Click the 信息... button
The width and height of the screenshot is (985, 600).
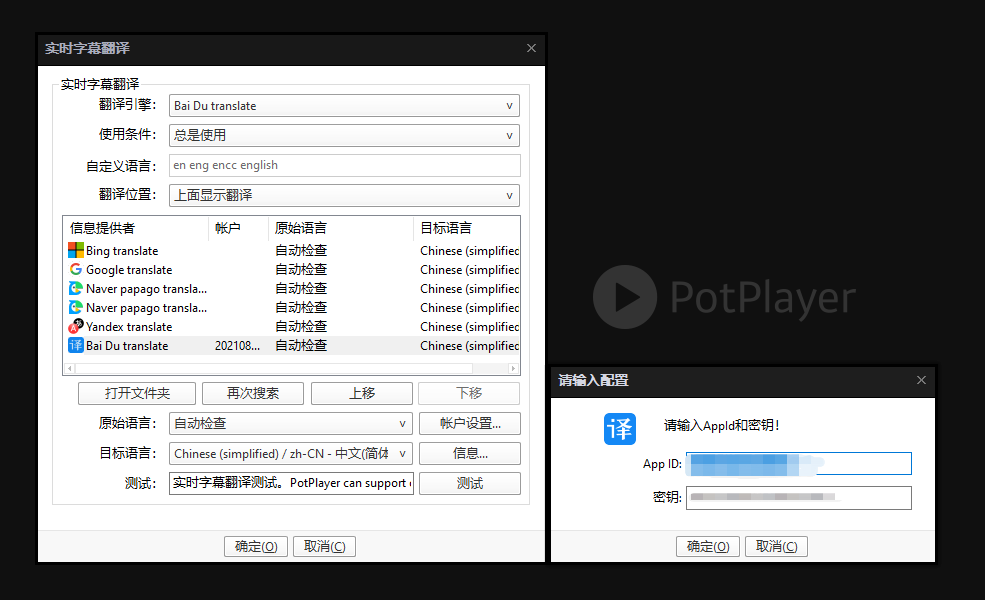point(470,454)
